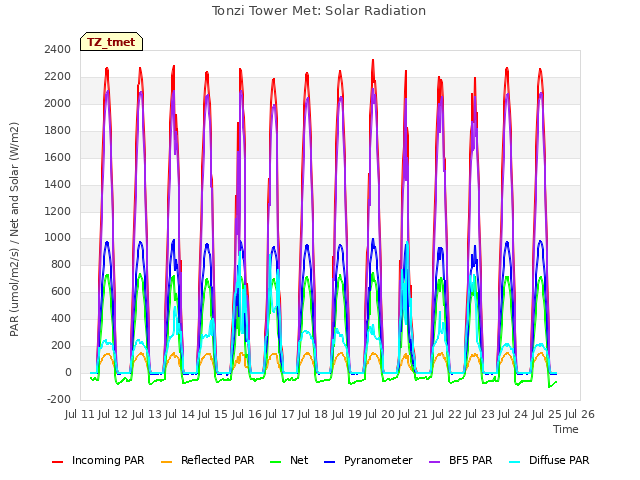This screenshot has width=640, height=480.
Task: Click the 2200 y-axis tick label
Action: click(58, 77)
